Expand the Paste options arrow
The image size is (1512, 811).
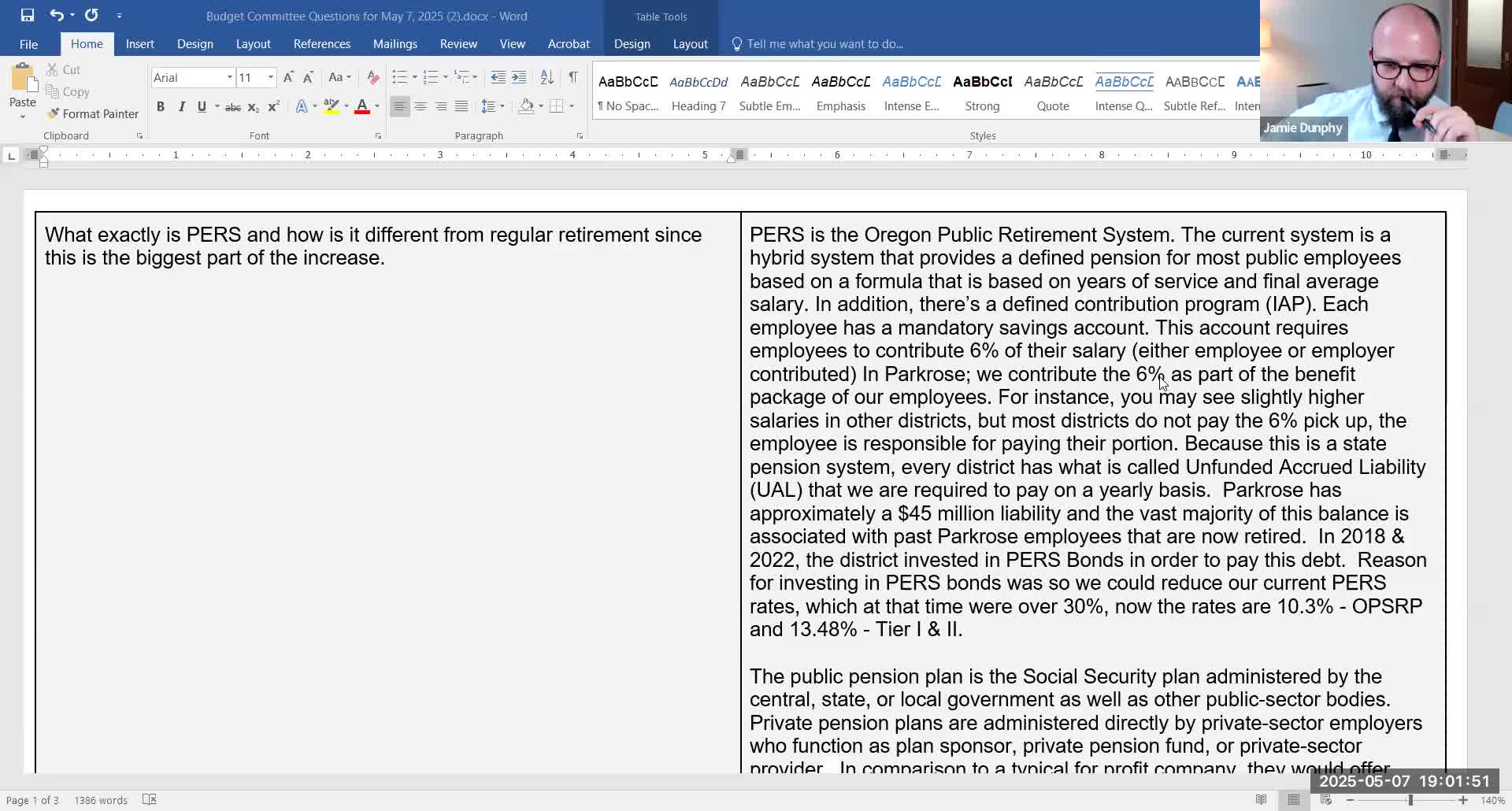[x=23, y=117]
